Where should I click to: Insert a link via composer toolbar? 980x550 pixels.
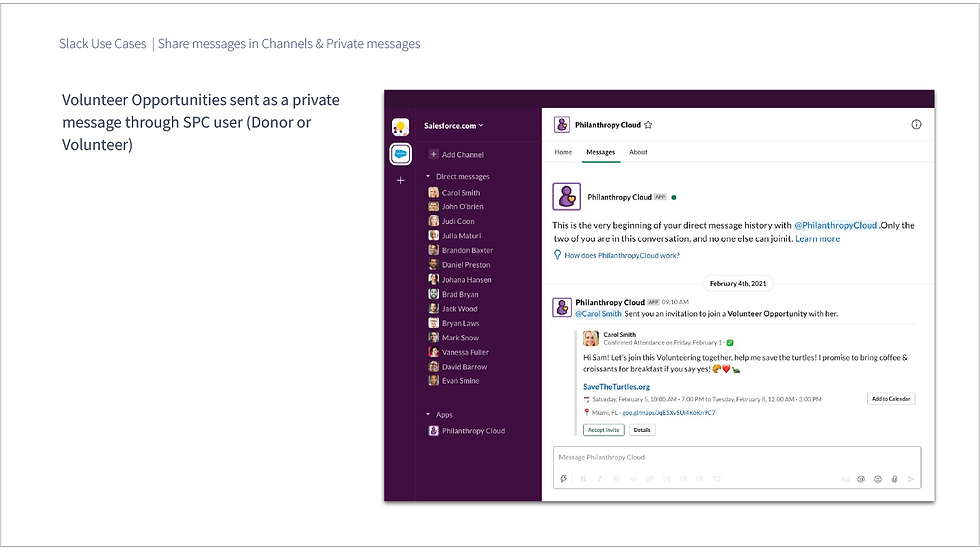pos(650,479)
